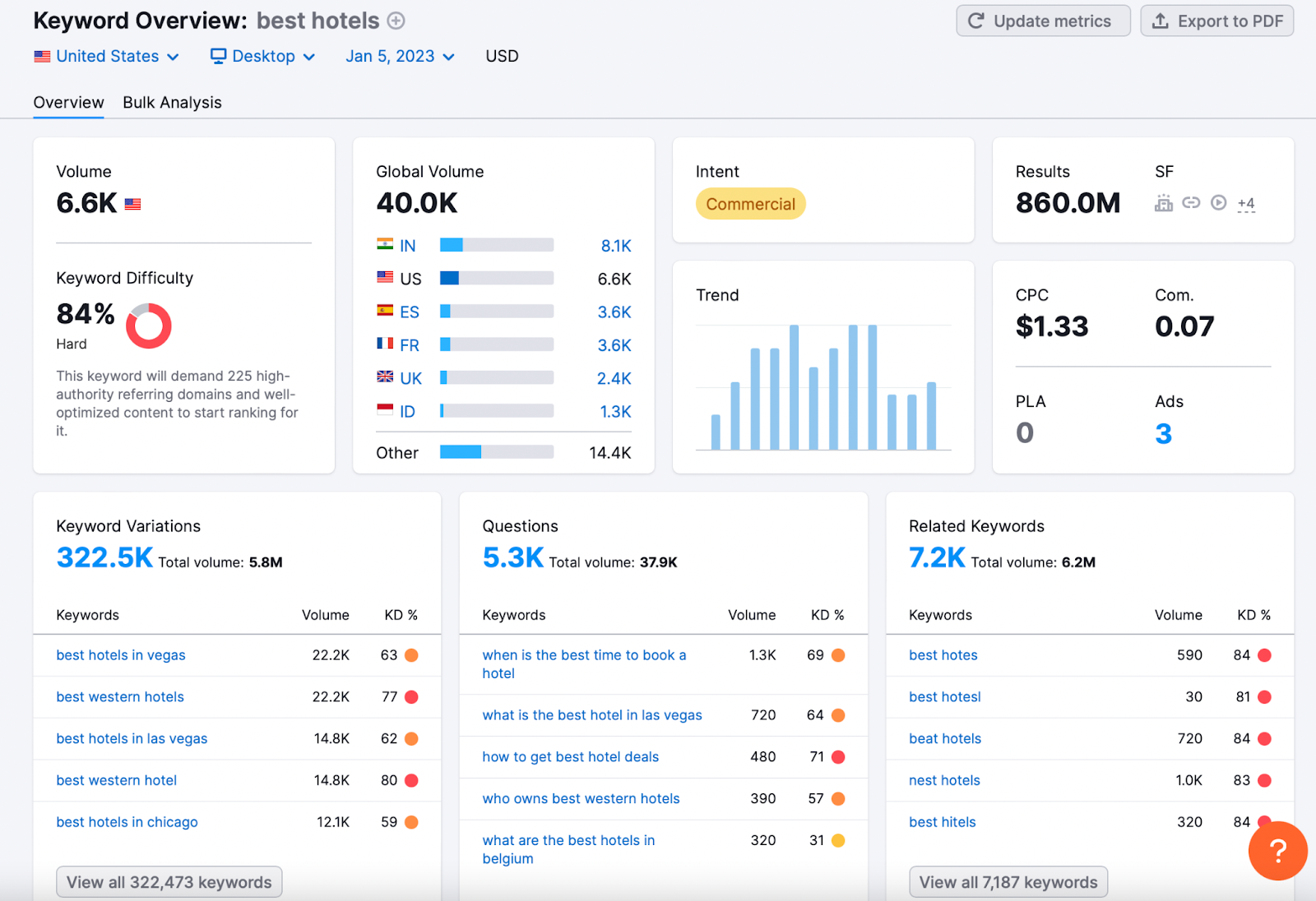Open the United States country dropdown

(x=107, y=57)
